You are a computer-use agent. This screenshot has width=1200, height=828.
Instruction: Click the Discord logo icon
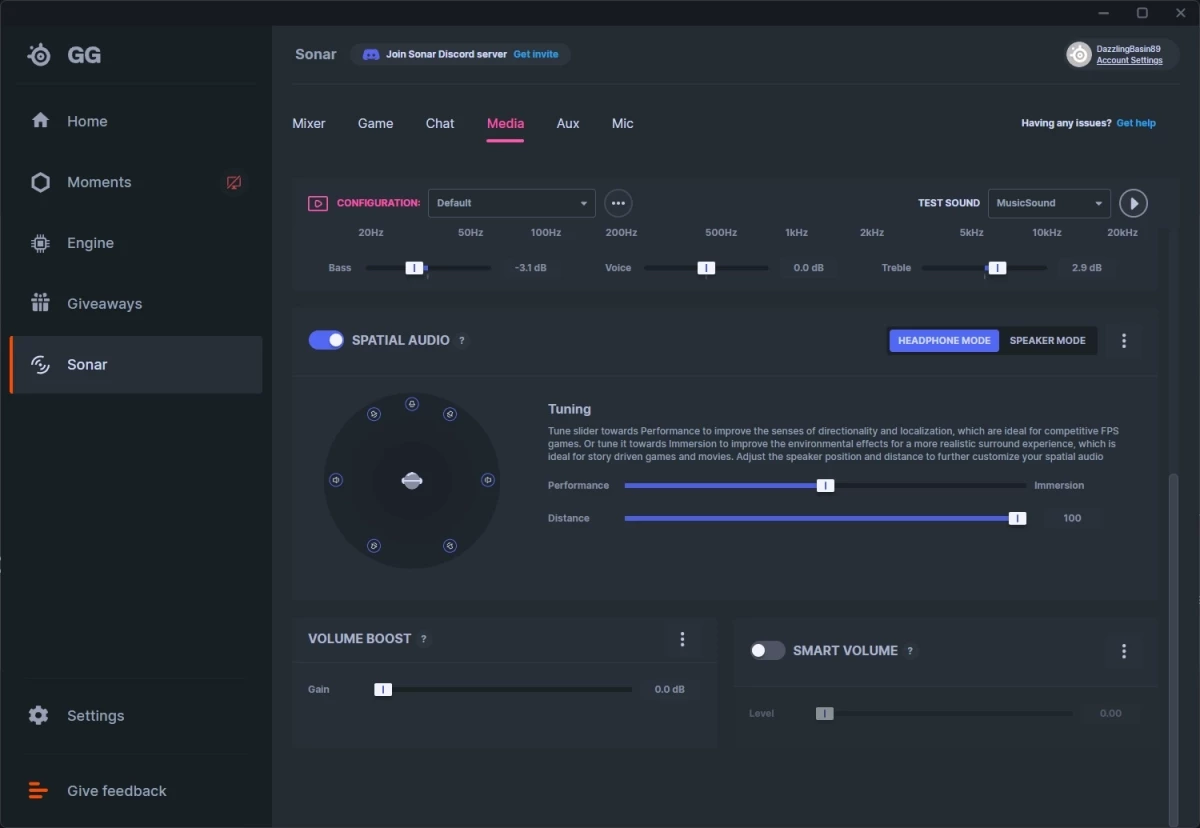pos(371,54)
